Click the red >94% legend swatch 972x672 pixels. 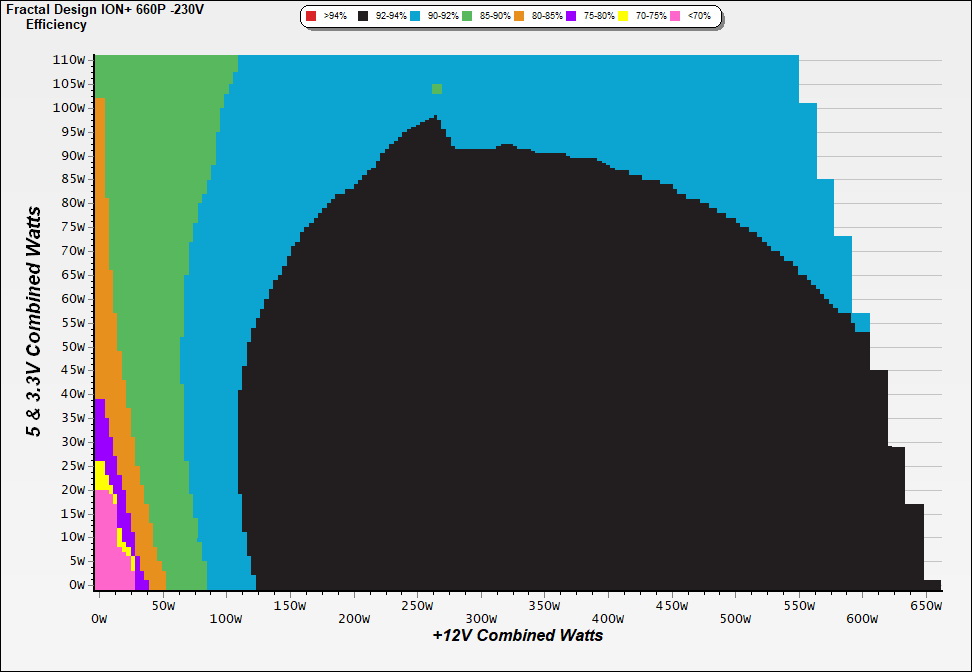[x=311, y=16]
